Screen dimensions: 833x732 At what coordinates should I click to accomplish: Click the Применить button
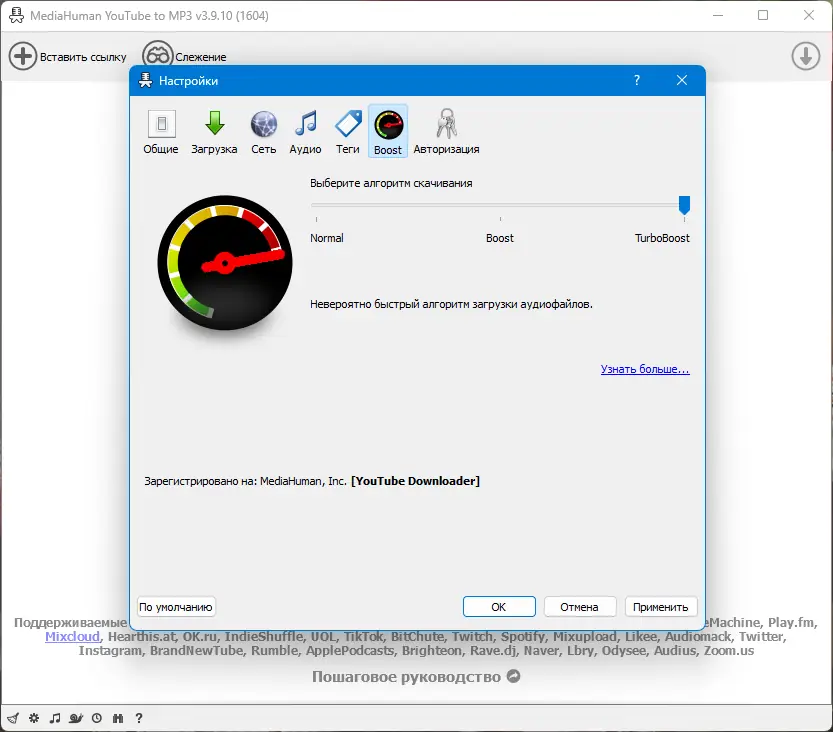click(660, 607)
